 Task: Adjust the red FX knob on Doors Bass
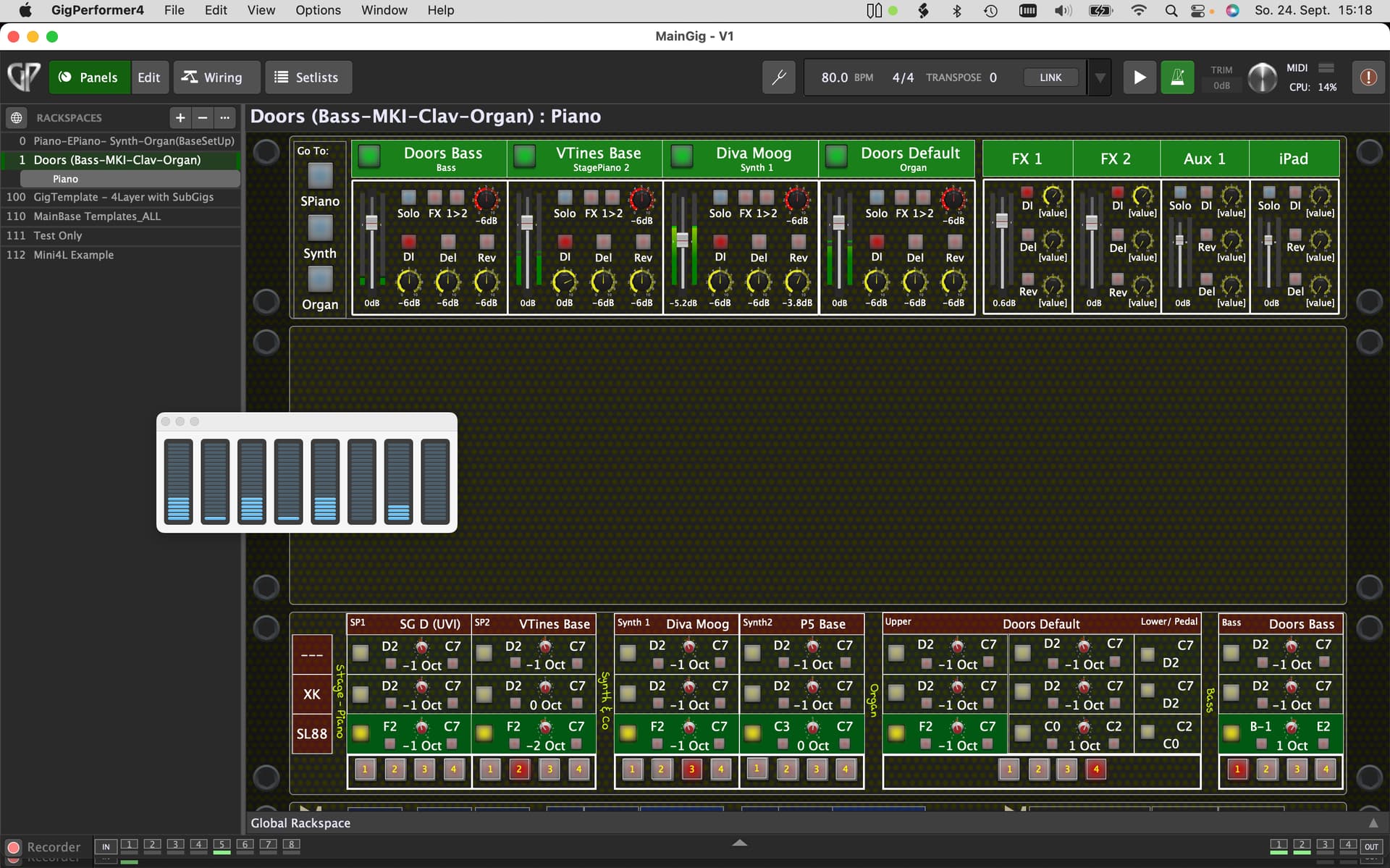486,199
